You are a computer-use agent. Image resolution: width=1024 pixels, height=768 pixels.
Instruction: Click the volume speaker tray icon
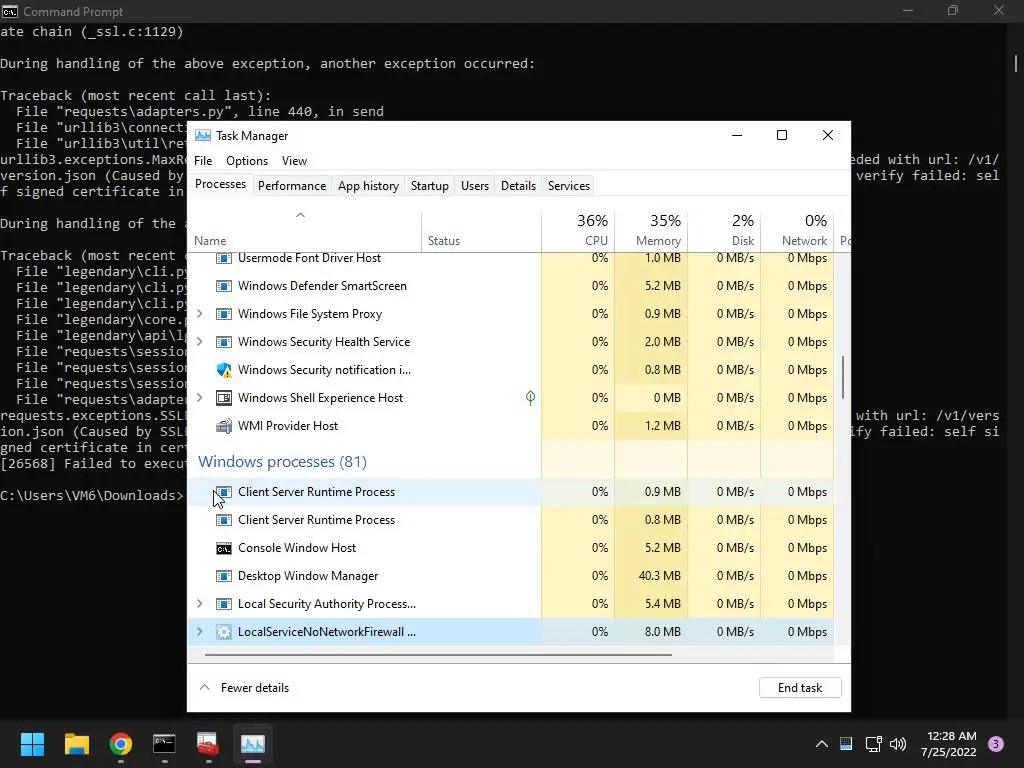tap(899, 744)
